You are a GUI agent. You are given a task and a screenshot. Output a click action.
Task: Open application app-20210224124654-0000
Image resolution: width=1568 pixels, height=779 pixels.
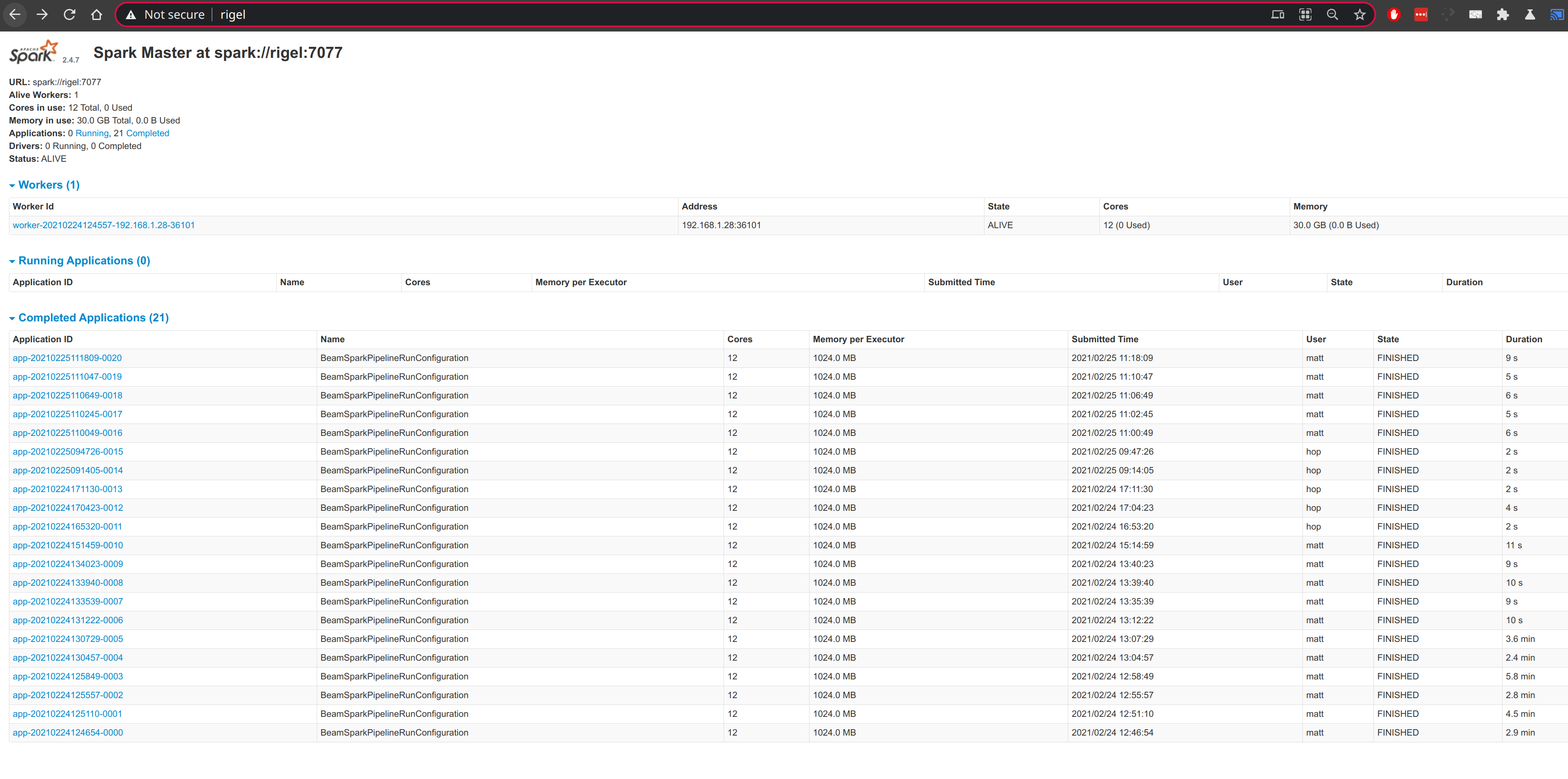coord(68,732)
